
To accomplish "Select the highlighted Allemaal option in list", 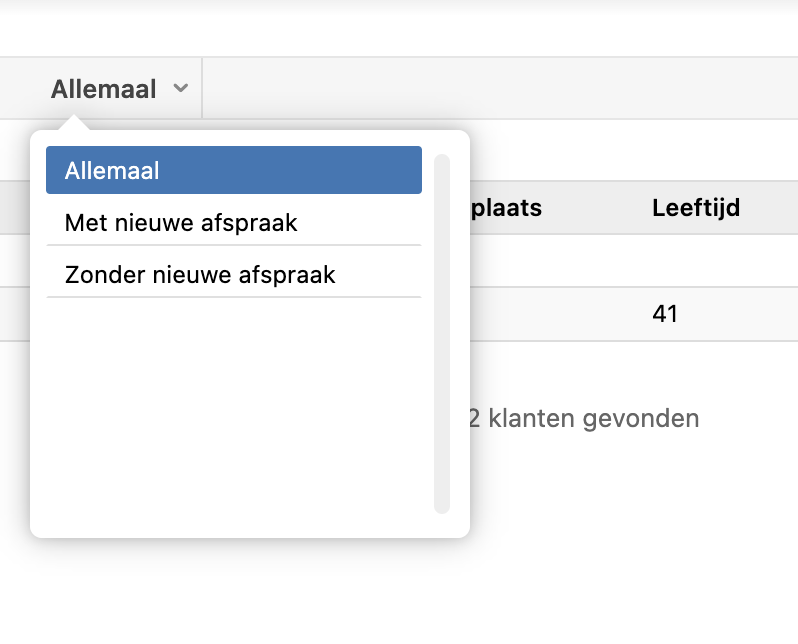I will click(x=233, y=170).
